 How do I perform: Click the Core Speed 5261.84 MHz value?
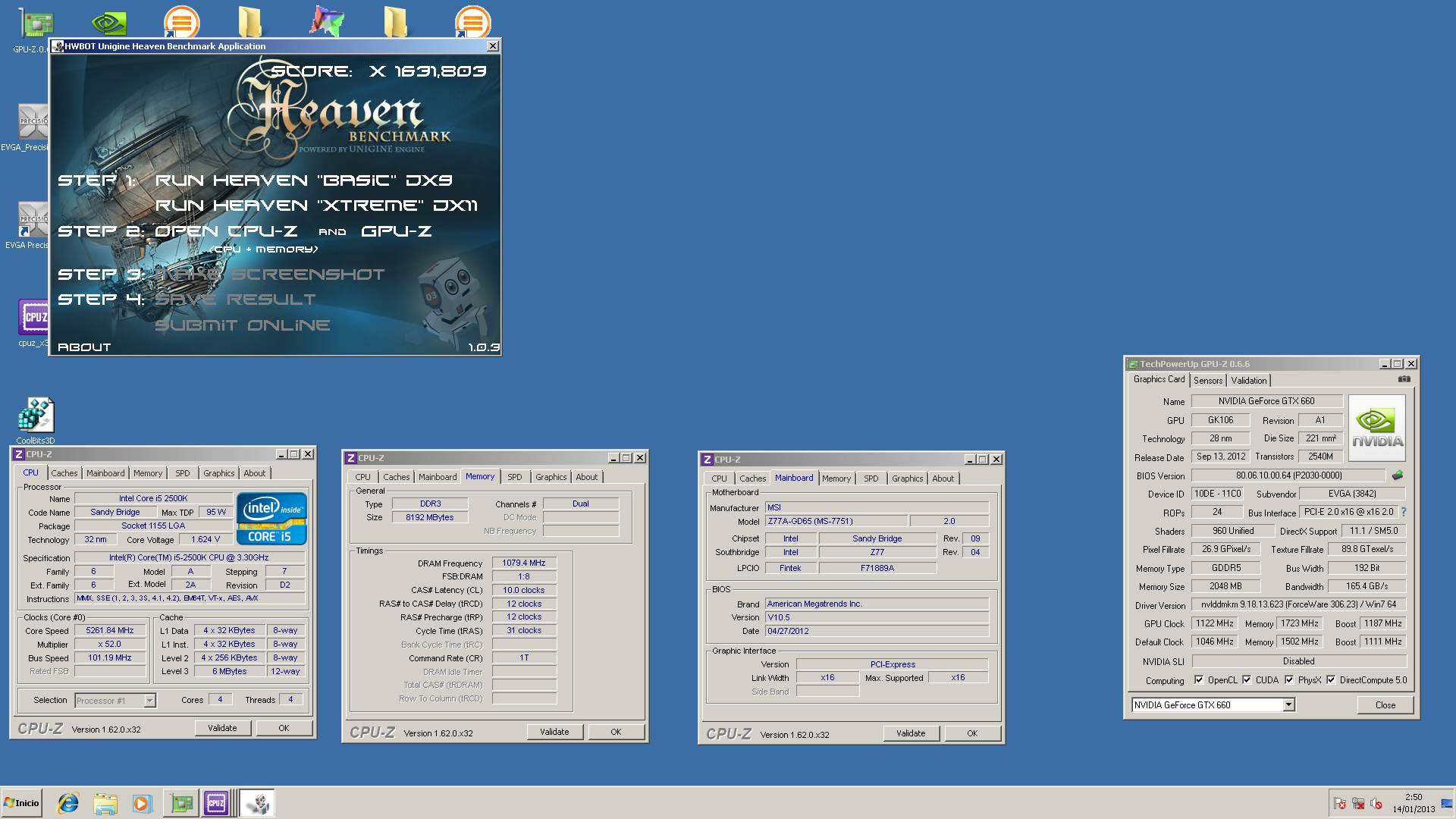click(x=110, y=631)
